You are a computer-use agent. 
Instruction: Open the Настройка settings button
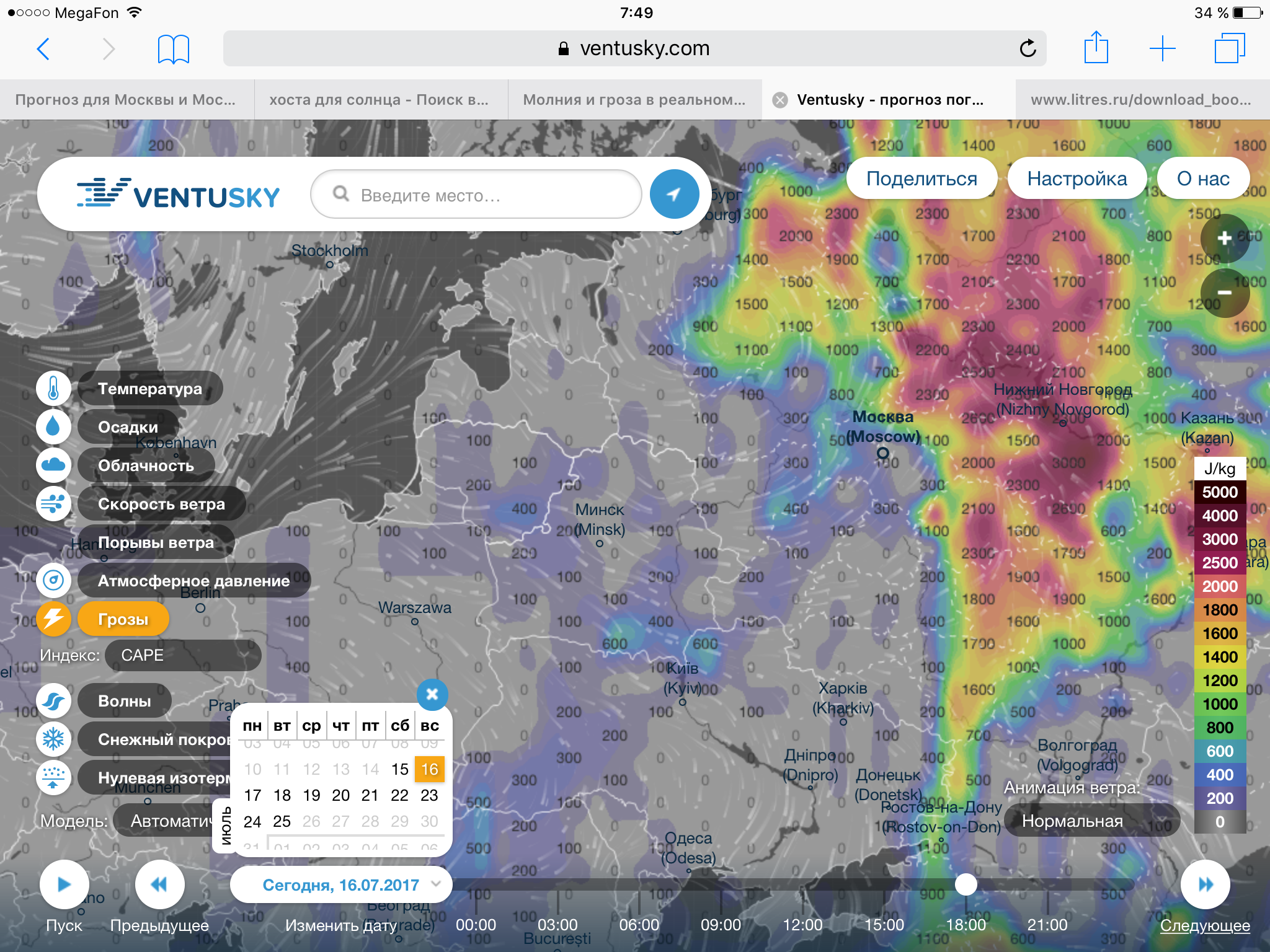[x=1077, y=178]
